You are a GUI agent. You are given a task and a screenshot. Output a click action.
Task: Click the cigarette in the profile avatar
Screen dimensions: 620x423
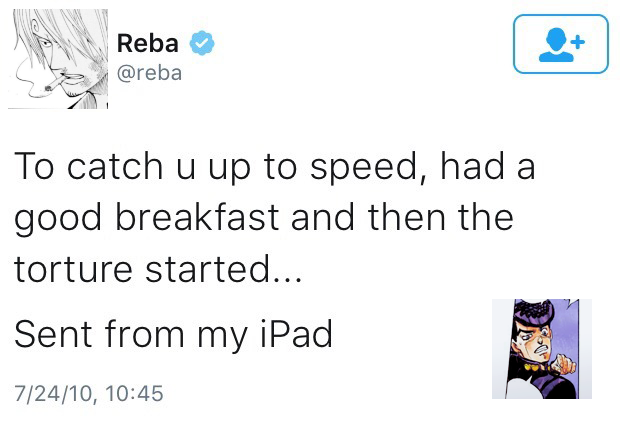[54, 84]
